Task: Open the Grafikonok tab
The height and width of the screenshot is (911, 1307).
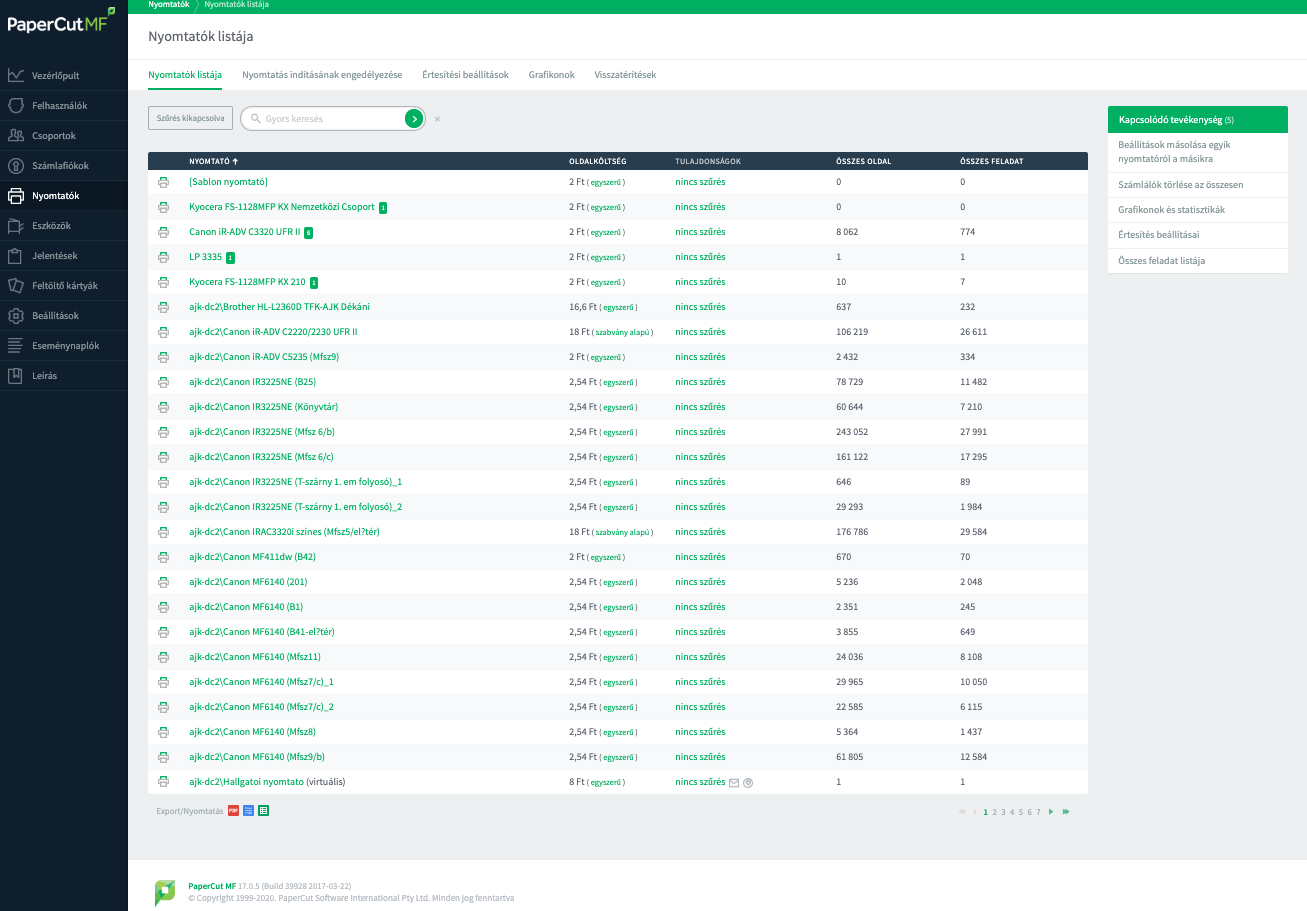Action: (552, 75)
